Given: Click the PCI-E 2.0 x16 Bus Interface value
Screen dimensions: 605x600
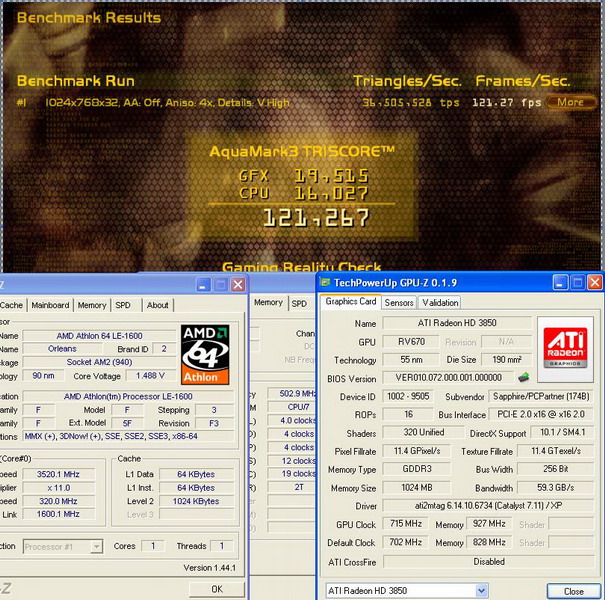Looking at the screenshot, I should tap(541, 414).
